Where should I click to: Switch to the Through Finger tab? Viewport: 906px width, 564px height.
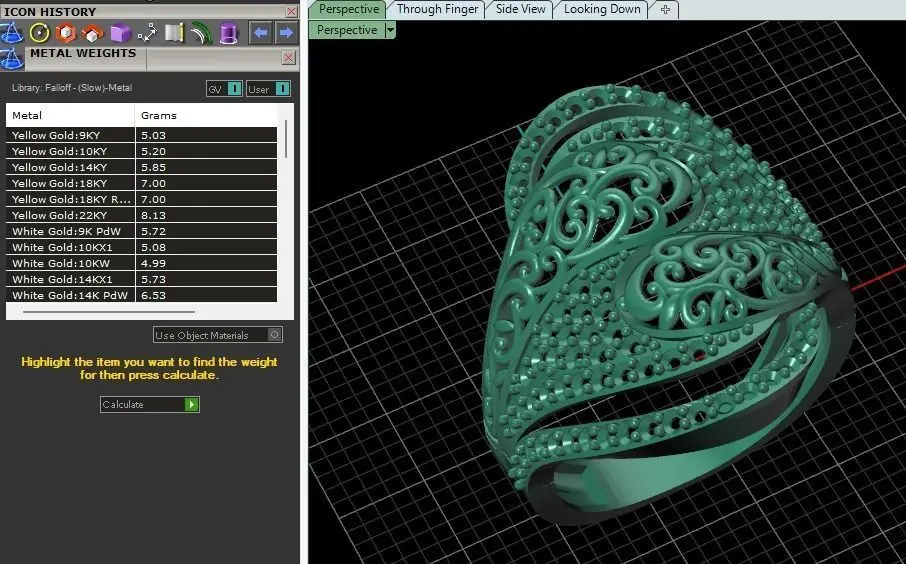pos(437,9)
